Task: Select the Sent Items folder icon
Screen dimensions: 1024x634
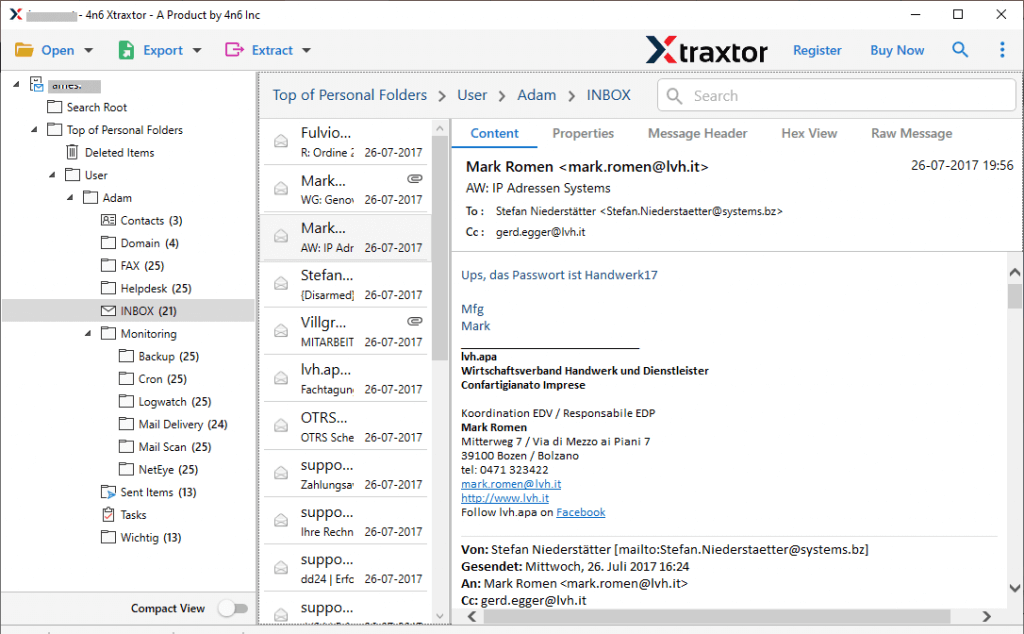Action: coord(108,492)
